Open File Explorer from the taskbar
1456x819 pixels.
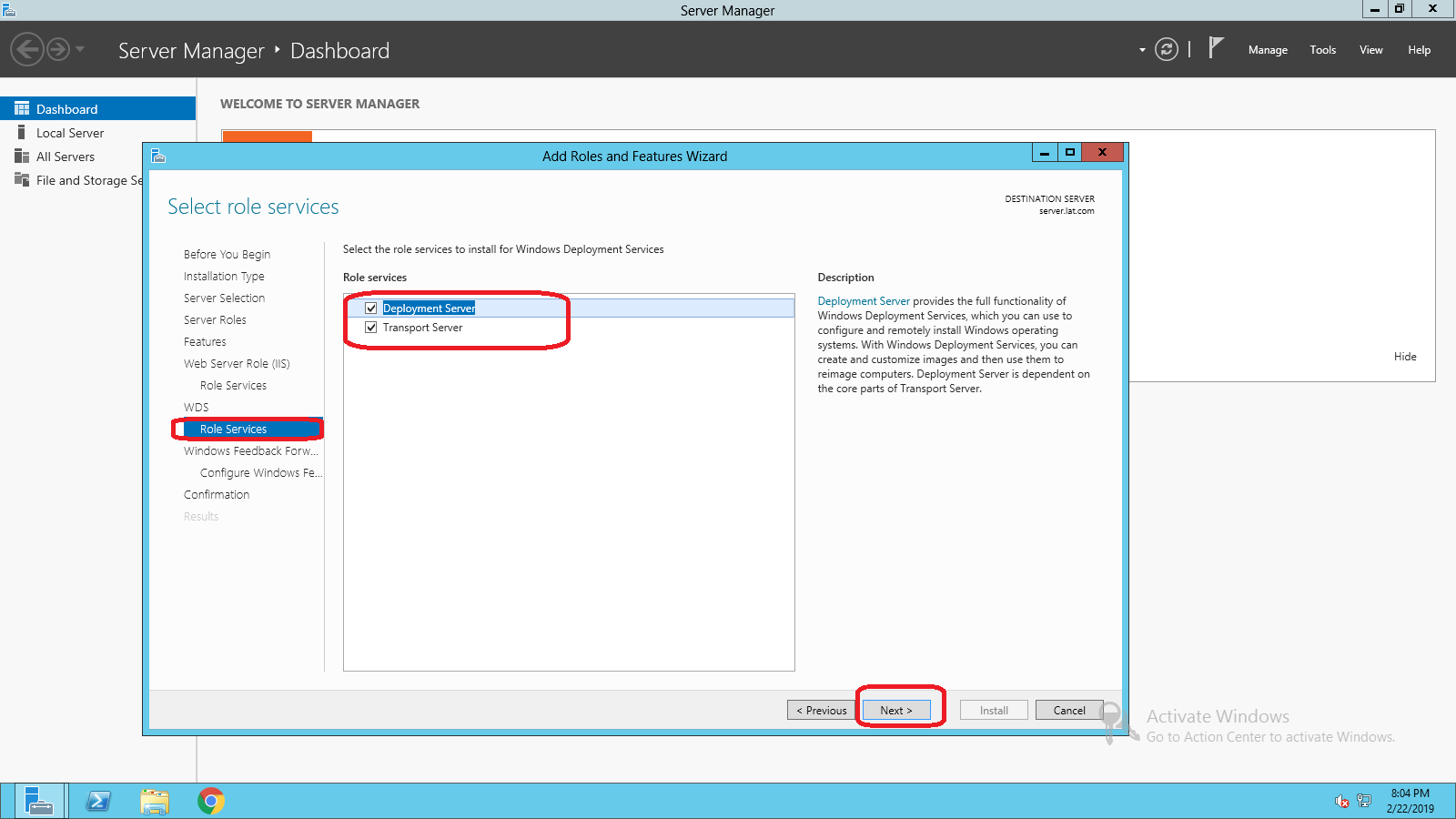coord(155,801)
